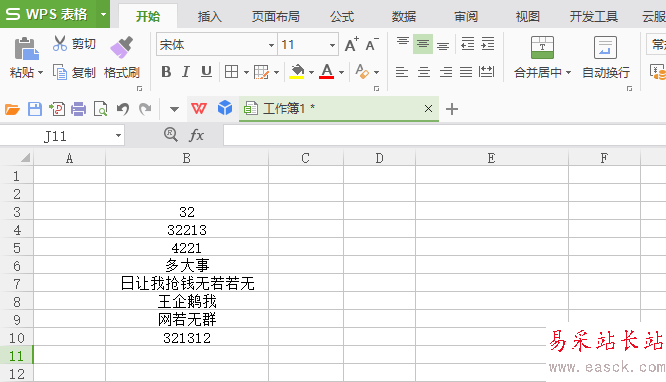Click the Merge and Center icon
Screen dimensions: 666x382
[x=542, y=47]
